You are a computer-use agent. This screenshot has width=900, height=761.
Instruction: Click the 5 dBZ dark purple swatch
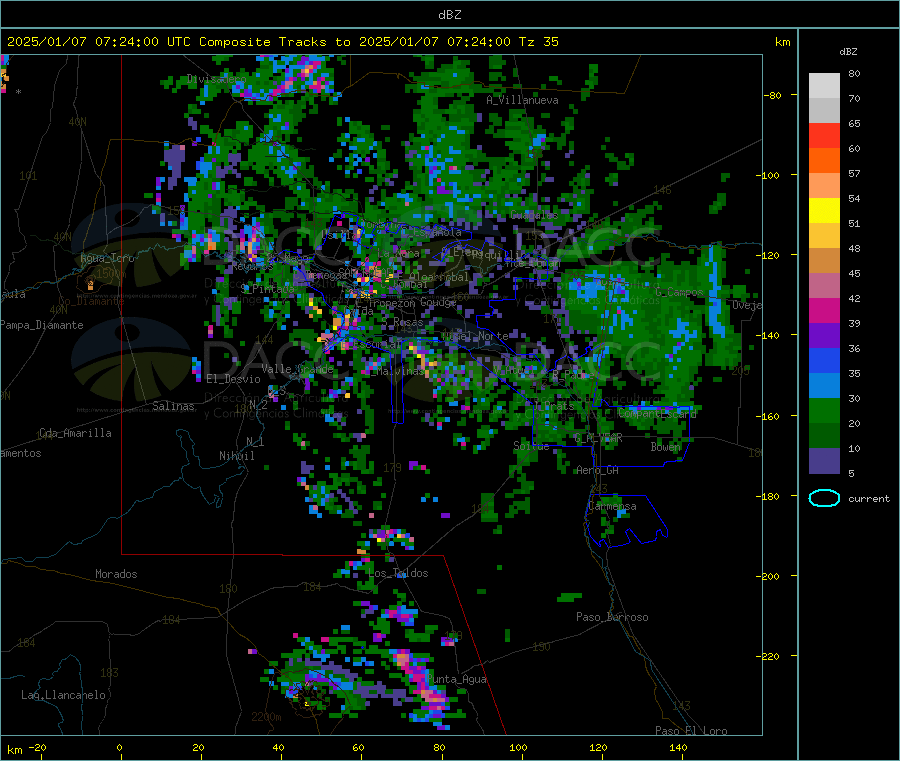[x=824, y=461]
